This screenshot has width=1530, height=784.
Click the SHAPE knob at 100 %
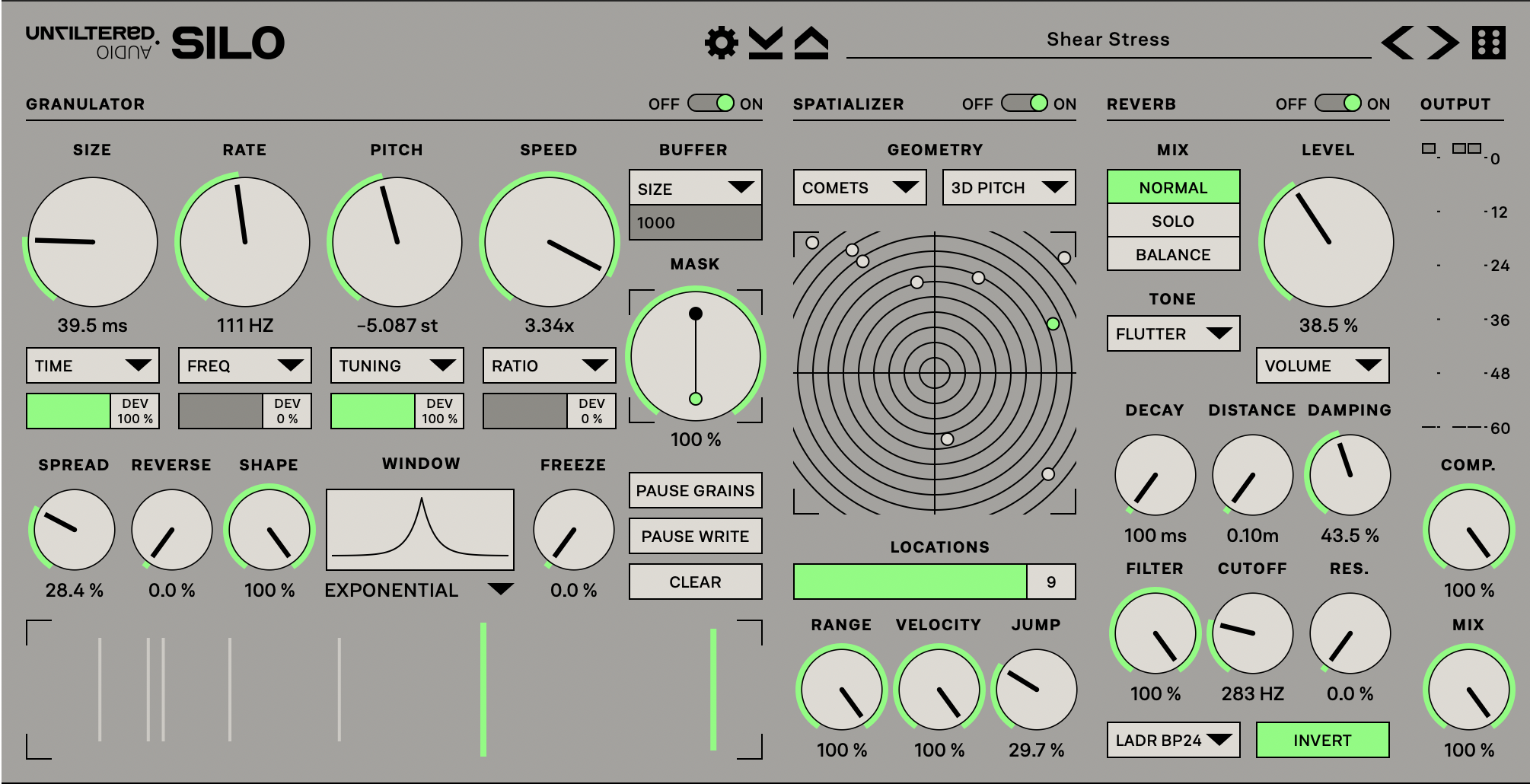[269, 530]
